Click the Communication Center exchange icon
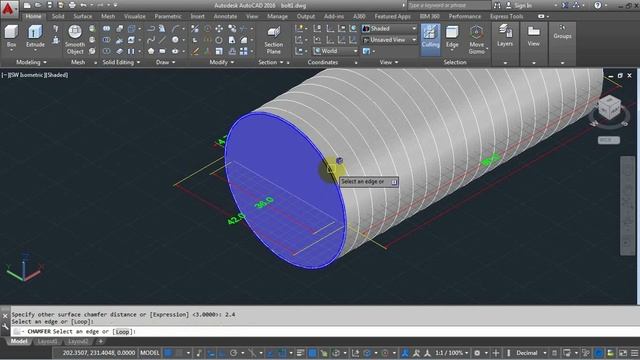Viewport: 640px width, 360px height. pyautogui.click(x=565, y=5)
